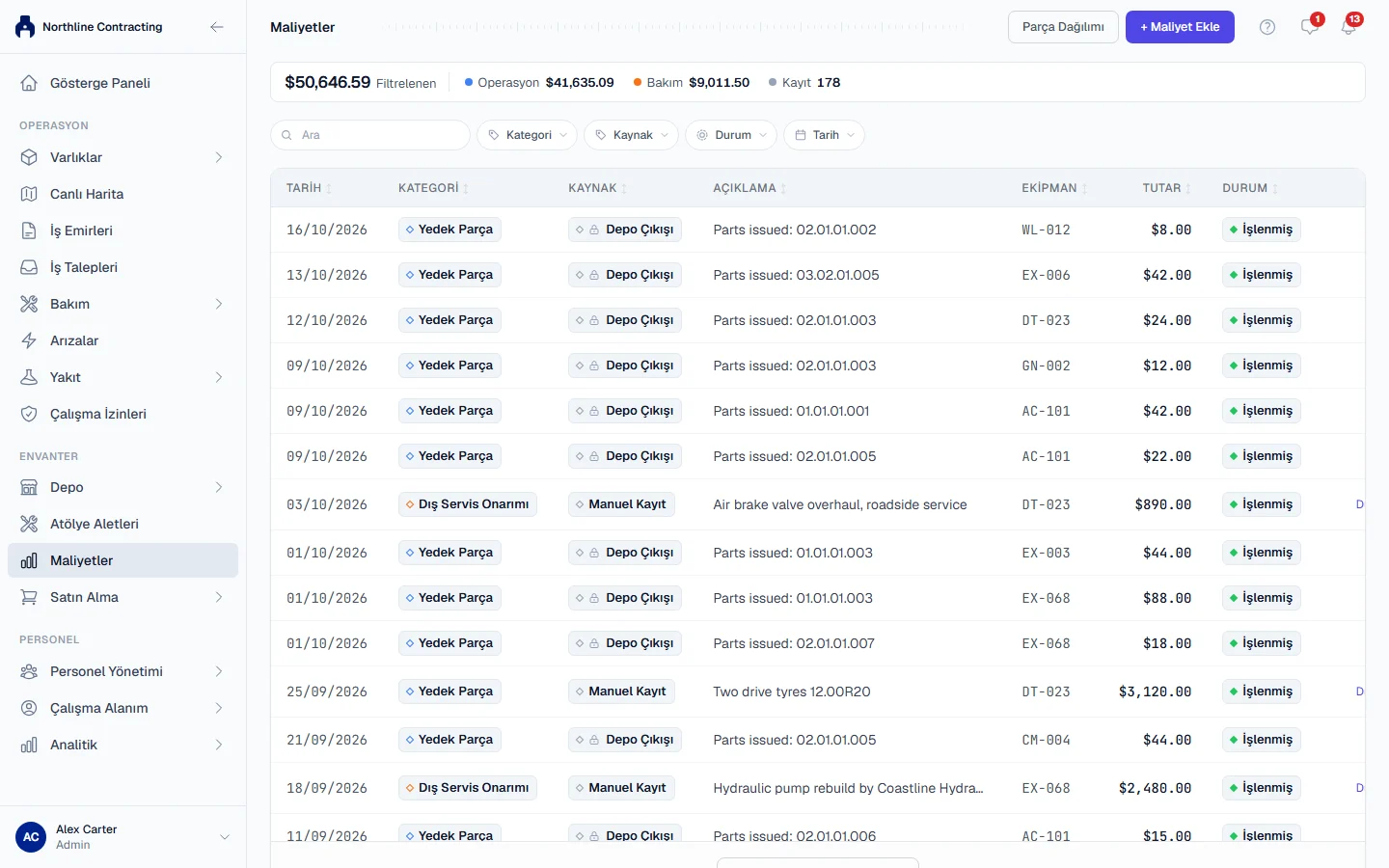Collapse sidebar with the back arrow icon
Screen dimensions: 1389x868
217,27
